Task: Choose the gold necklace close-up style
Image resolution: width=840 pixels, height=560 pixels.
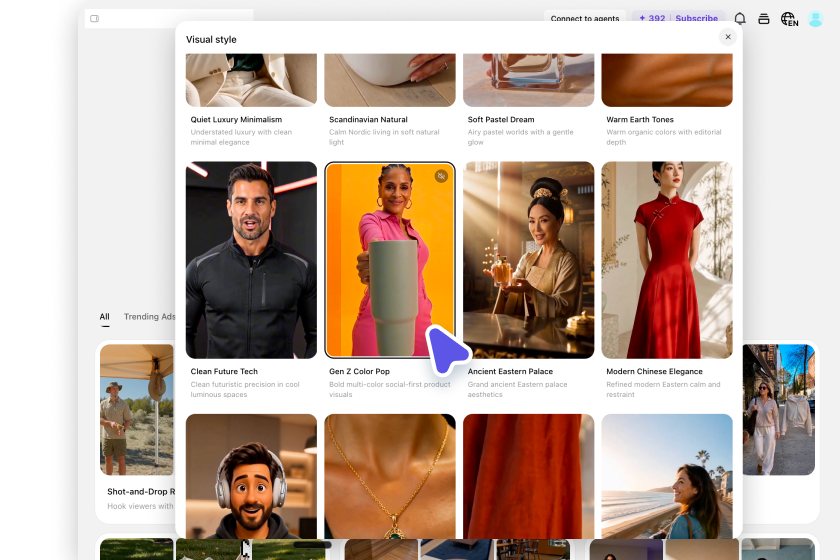Action: tap(390, 476)
